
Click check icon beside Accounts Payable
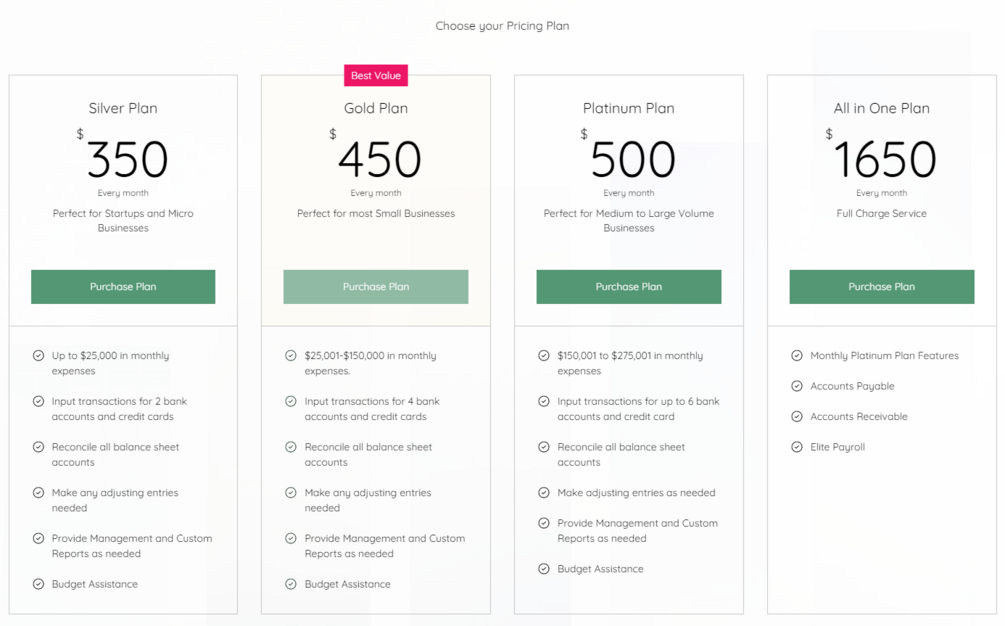[x=797, y=386]
